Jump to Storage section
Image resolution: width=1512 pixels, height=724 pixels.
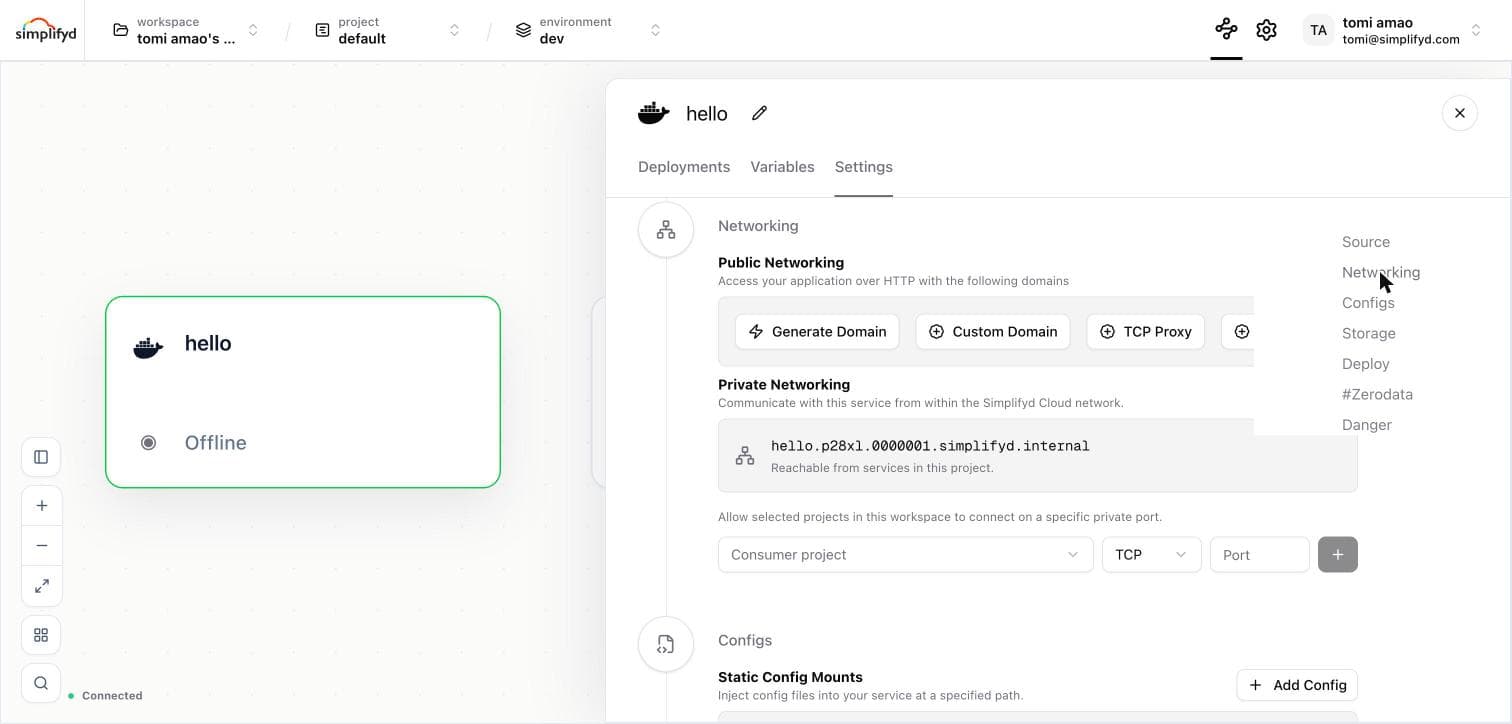tap(1369, 333)
